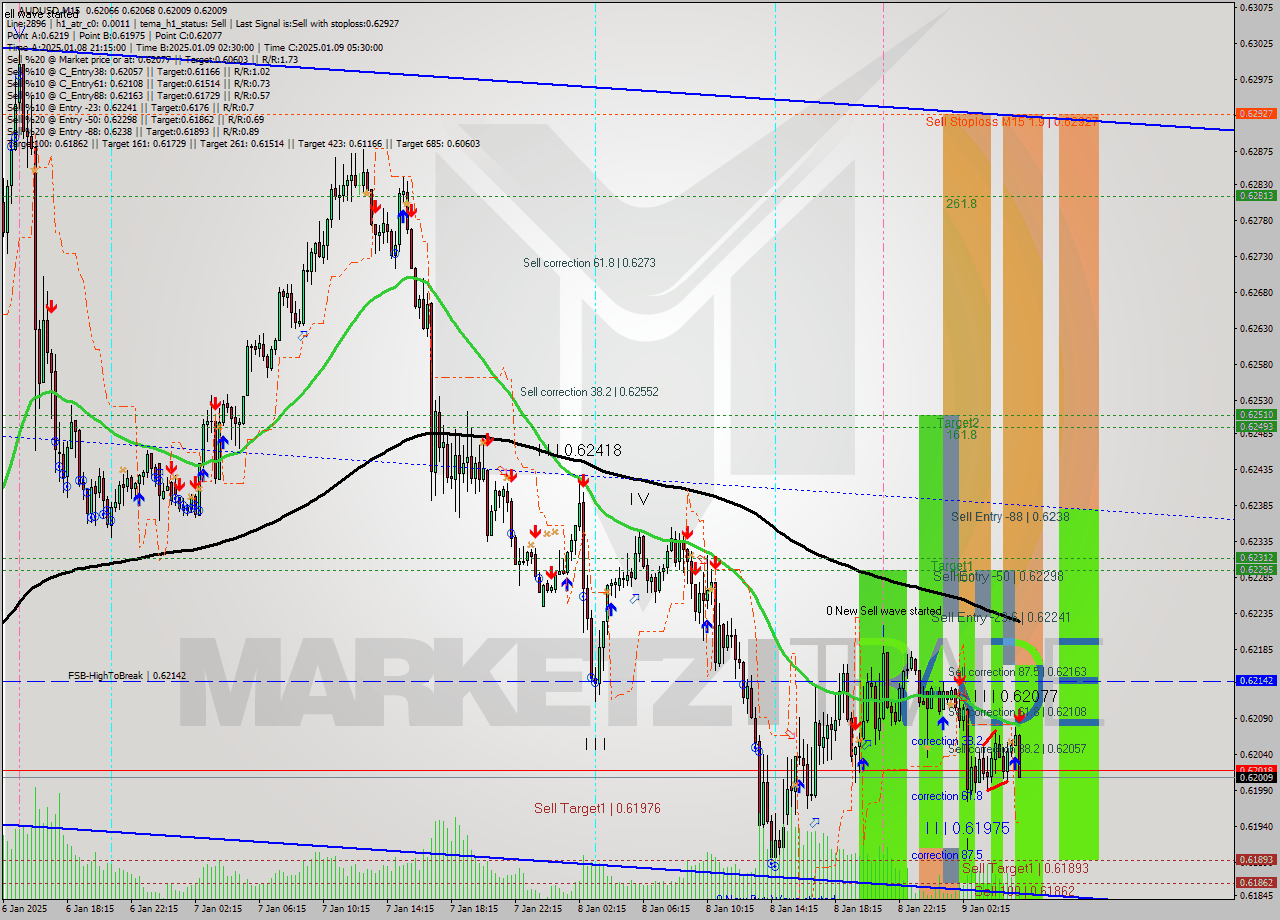Click the '8 Jan 02:15' time axis label
Image resolution: width=1280 pixels, height=920 pixels.
point(602,910)
